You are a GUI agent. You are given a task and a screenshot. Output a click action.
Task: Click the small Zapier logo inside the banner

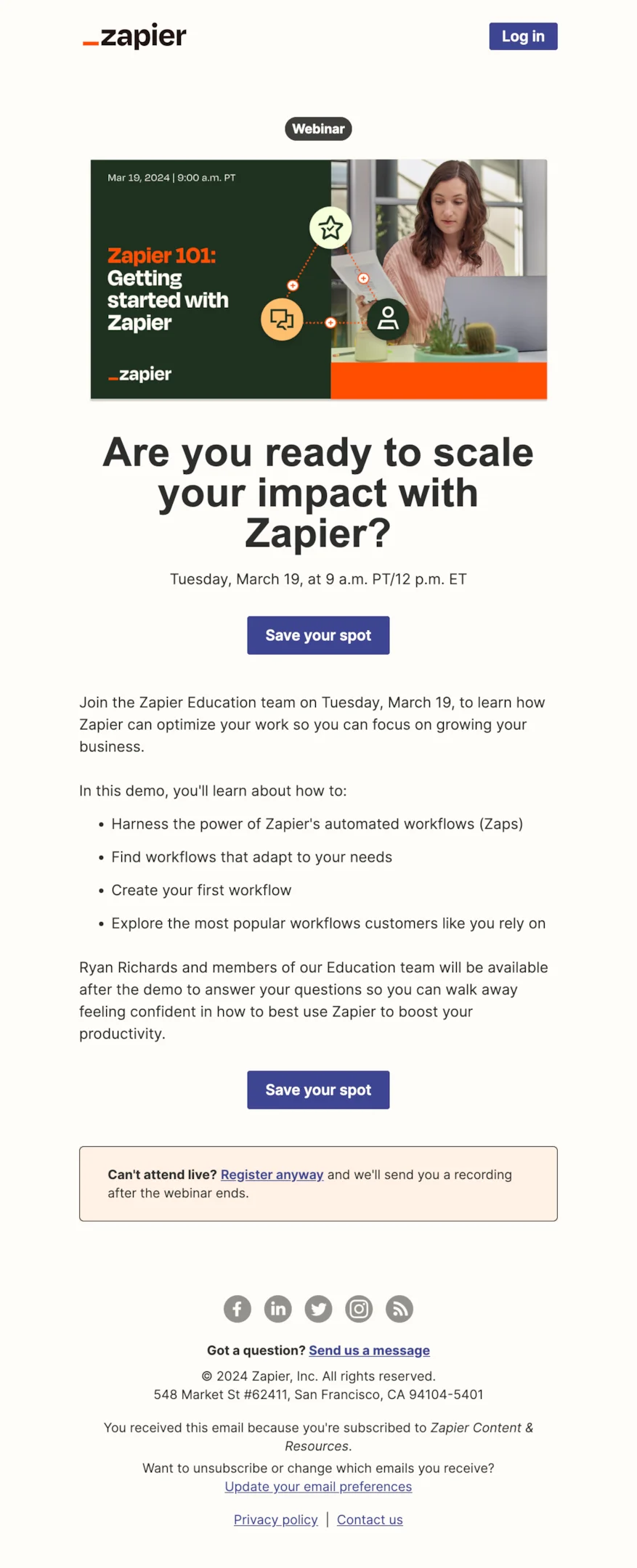139,374
